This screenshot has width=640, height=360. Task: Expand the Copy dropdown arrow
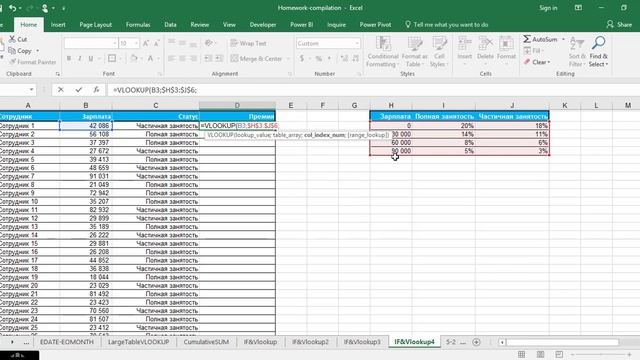37,51
